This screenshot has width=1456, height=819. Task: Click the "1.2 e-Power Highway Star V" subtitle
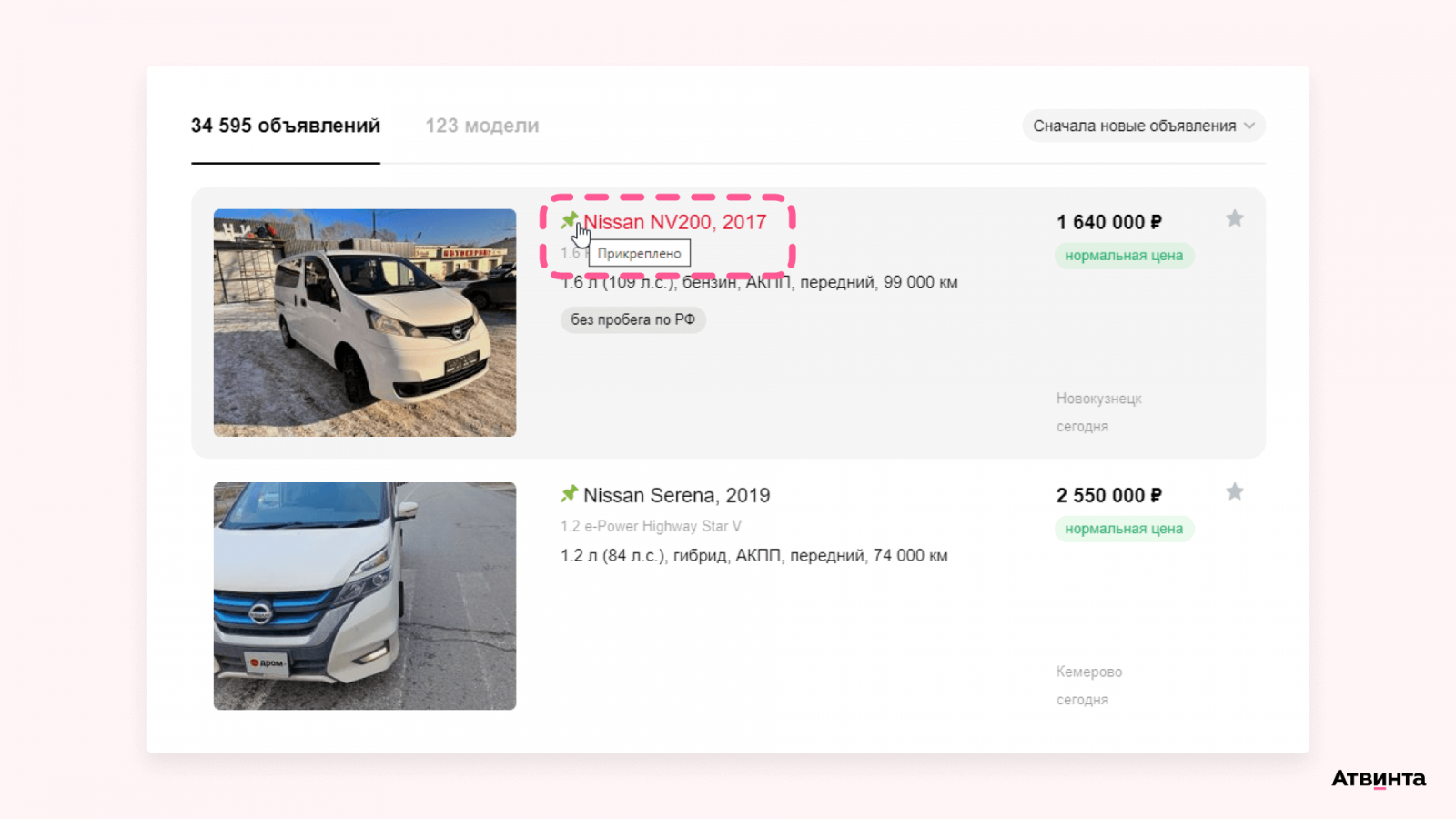651,526
